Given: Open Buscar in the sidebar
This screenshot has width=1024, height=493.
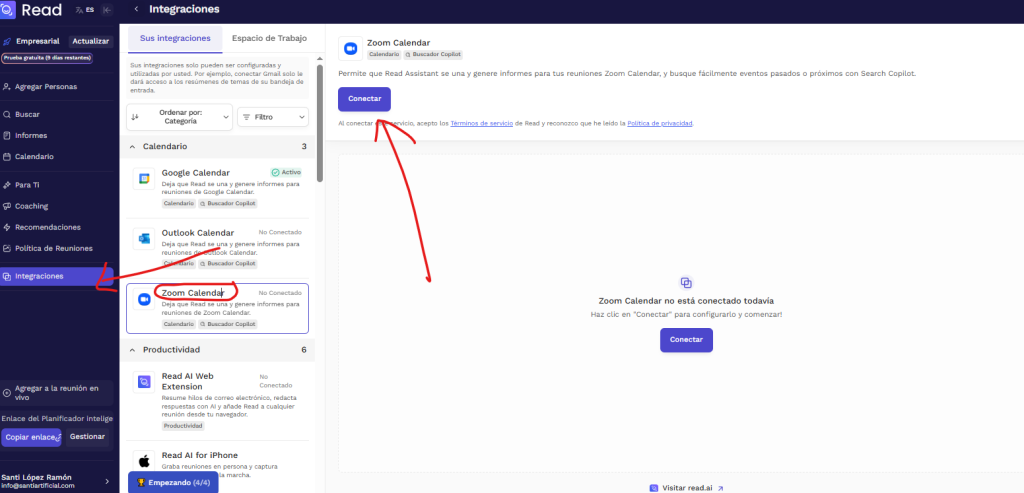Looking at the screenshot, I should coord(27,114).
